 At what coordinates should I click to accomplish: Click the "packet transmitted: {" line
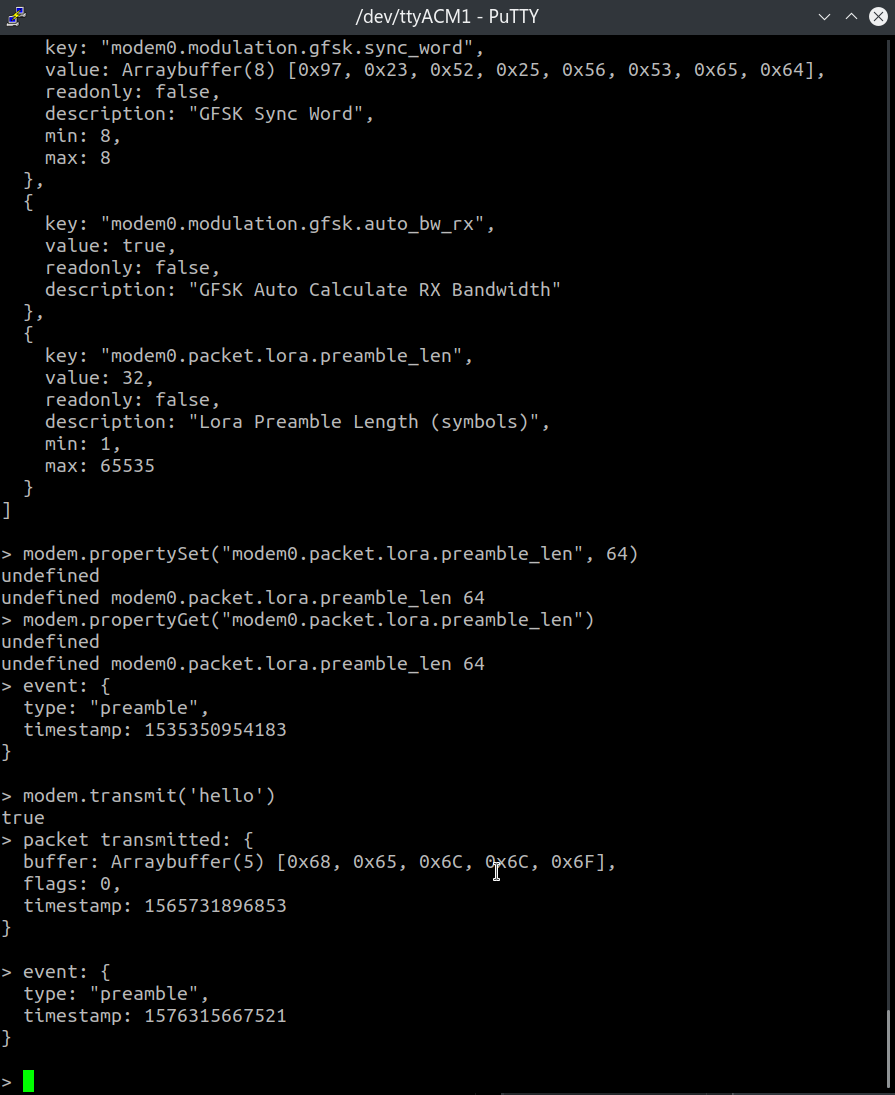pos(138,839)
